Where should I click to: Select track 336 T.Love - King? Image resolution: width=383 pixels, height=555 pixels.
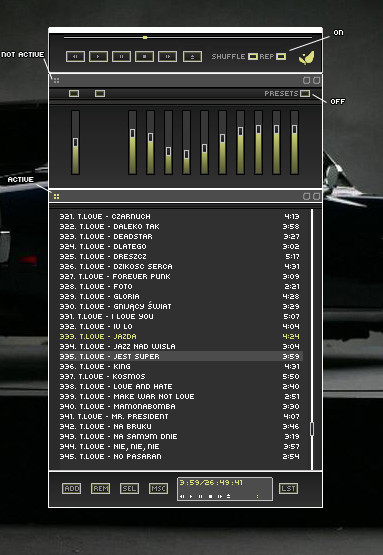pyautogui.click(x=180, y=366)
